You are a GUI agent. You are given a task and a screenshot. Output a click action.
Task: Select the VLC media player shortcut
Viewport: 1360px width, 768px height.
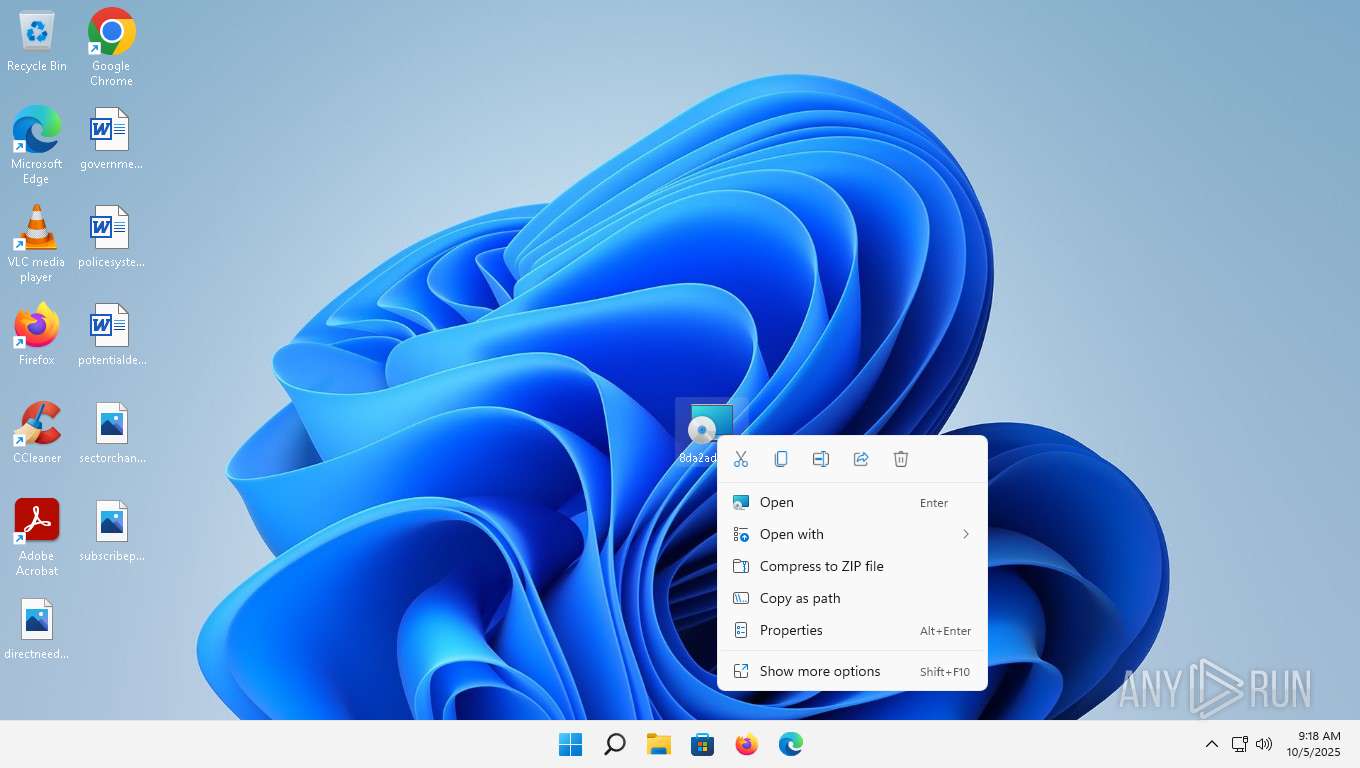point(37,243)
